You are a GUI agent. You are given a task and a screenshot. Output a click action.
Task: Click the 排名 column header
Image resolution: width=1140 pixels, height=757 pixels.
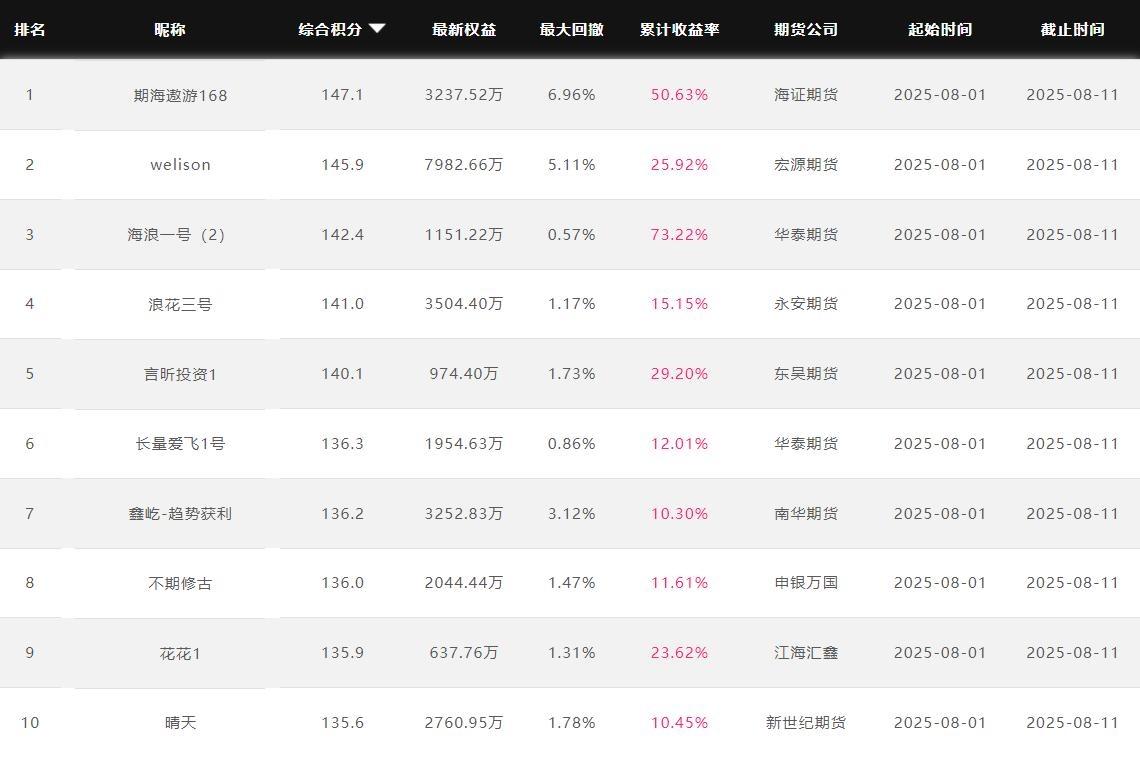[x=30, y=30]
